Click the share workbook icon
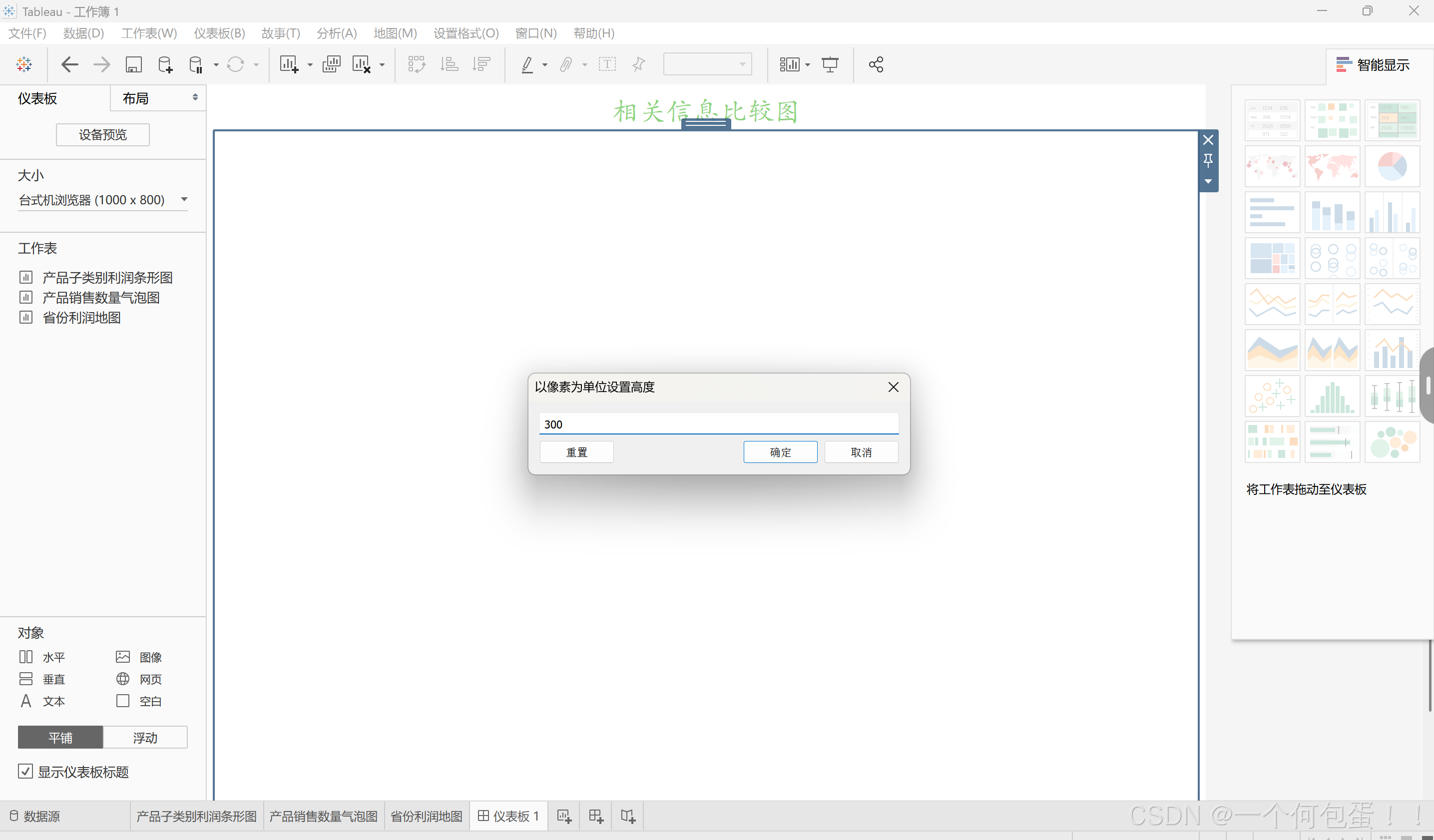Image resolution: width=1434 pixels, height=840 pixels. [x=876, y=64]
